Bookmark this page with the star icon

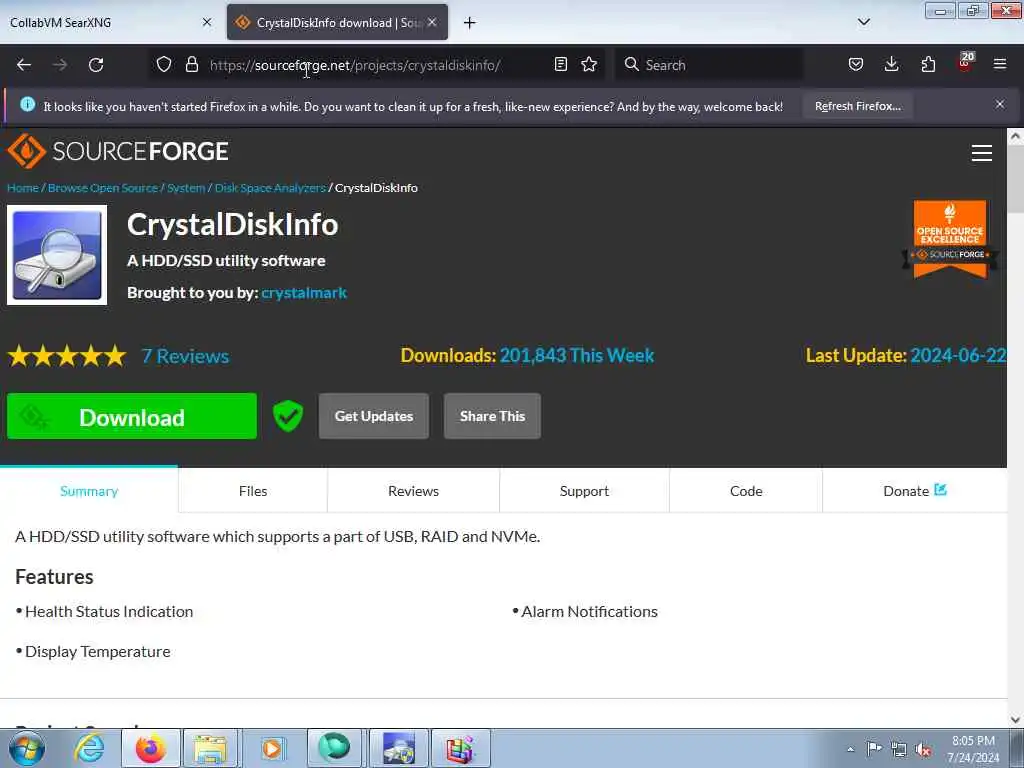pos(589,64)
